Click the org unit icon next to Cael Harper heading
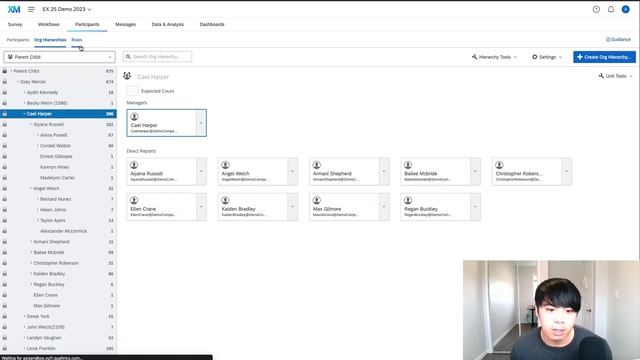640x360 pixels. (127, 76)
